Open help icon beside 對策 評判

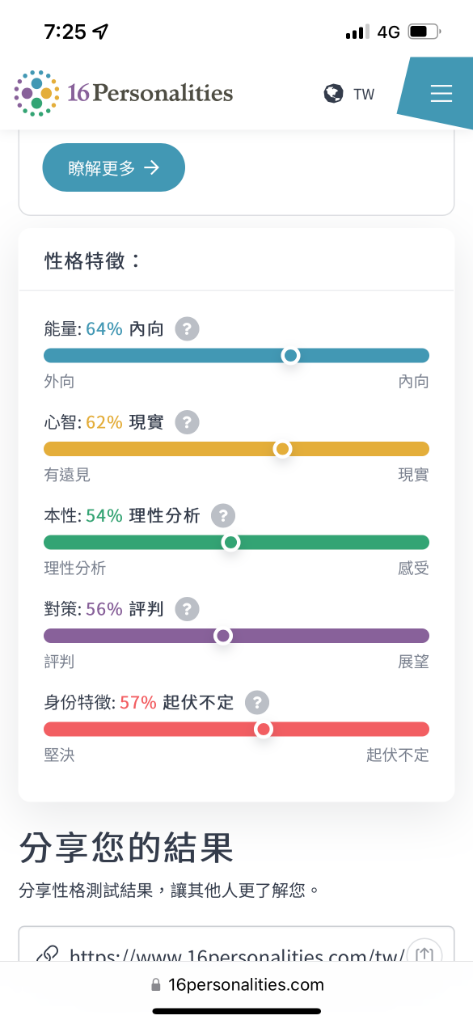point(187,609)
